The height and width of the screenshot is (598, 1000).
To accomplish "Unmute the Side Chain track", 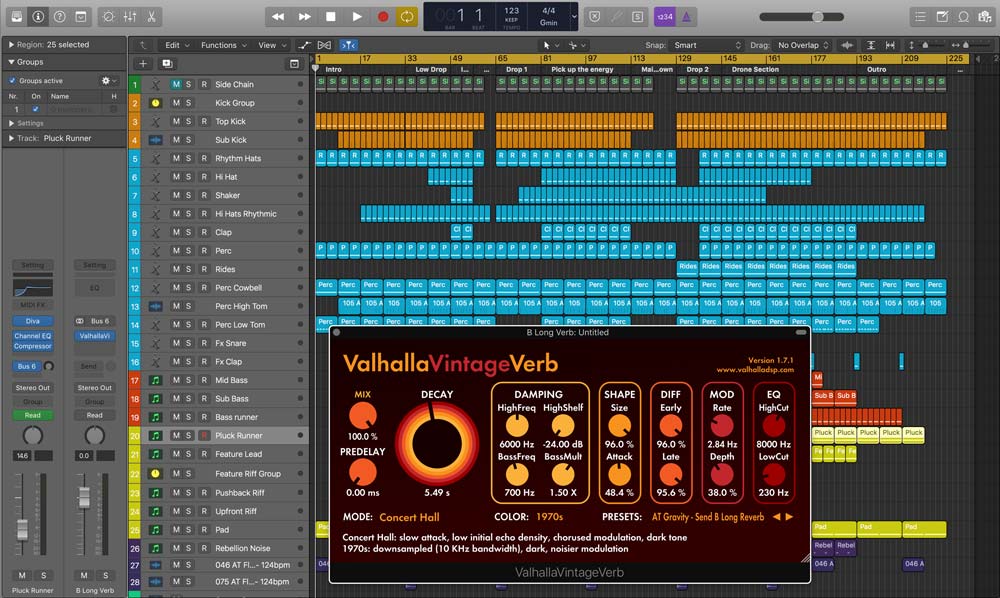I will coord(176,85).
